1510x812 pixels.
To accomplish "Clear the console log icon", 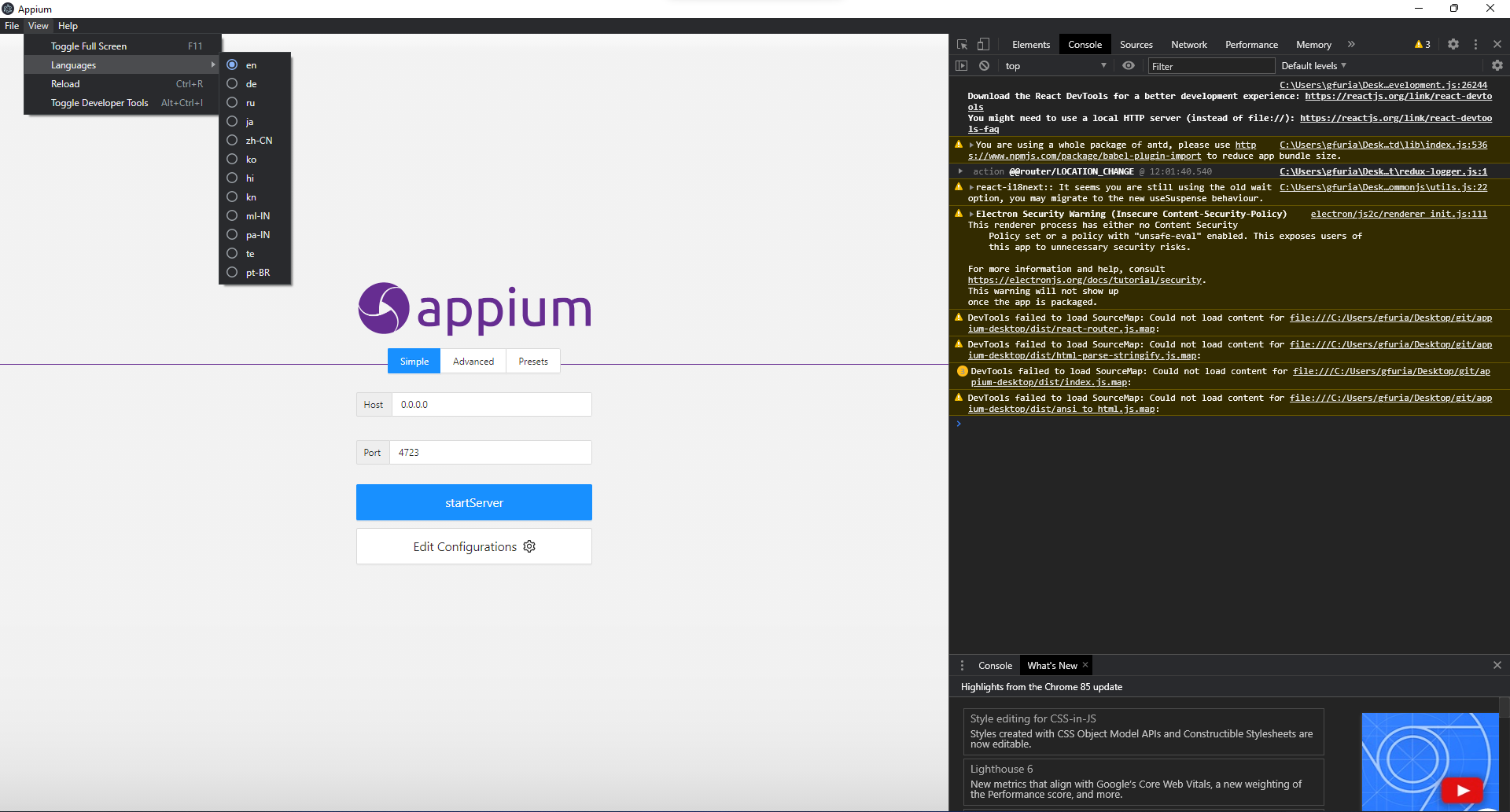I will (x=984, y=66).
